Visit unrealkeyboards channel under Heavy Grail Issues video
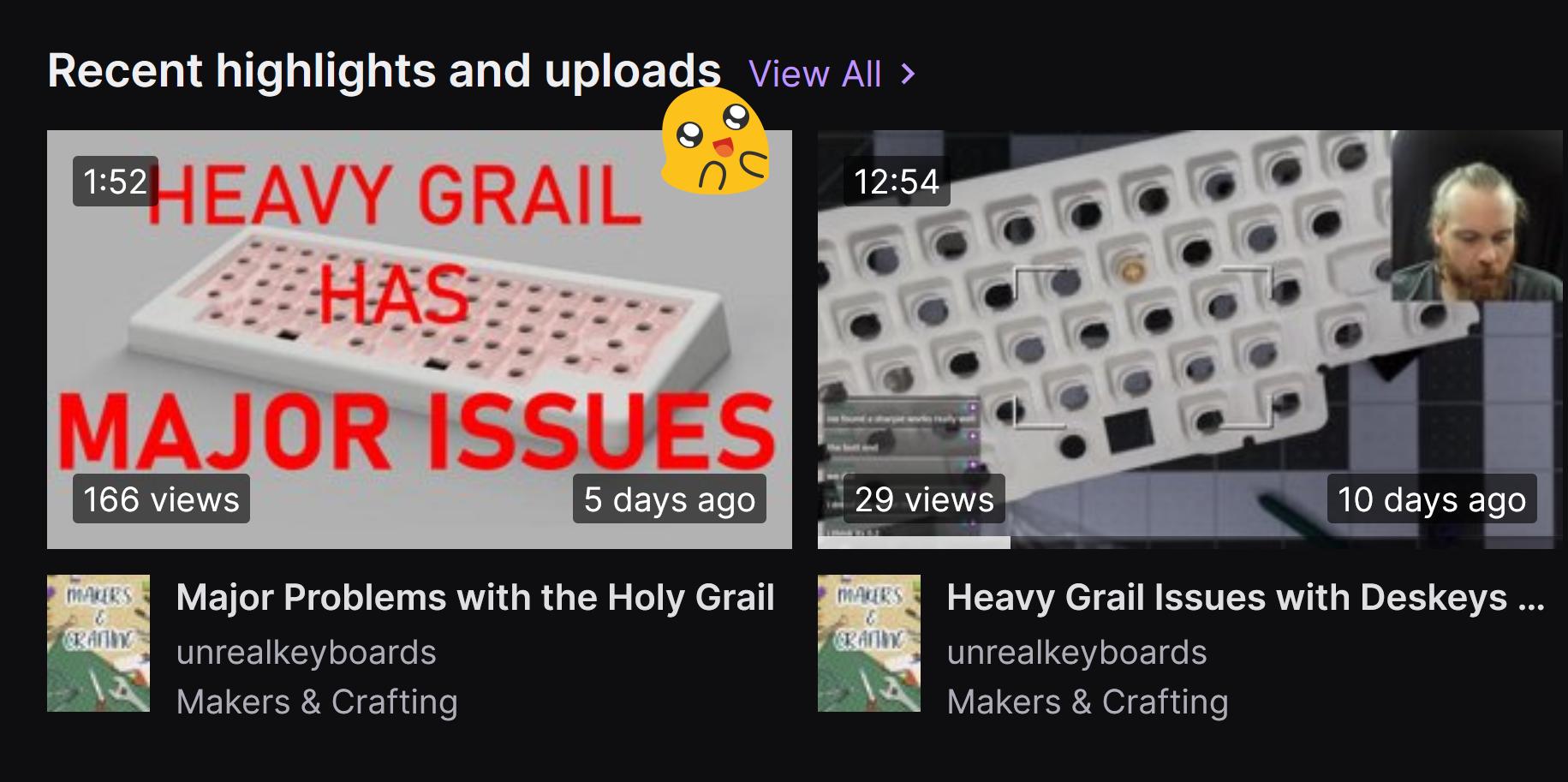 pyautogui.click(x=1077, y=653)
